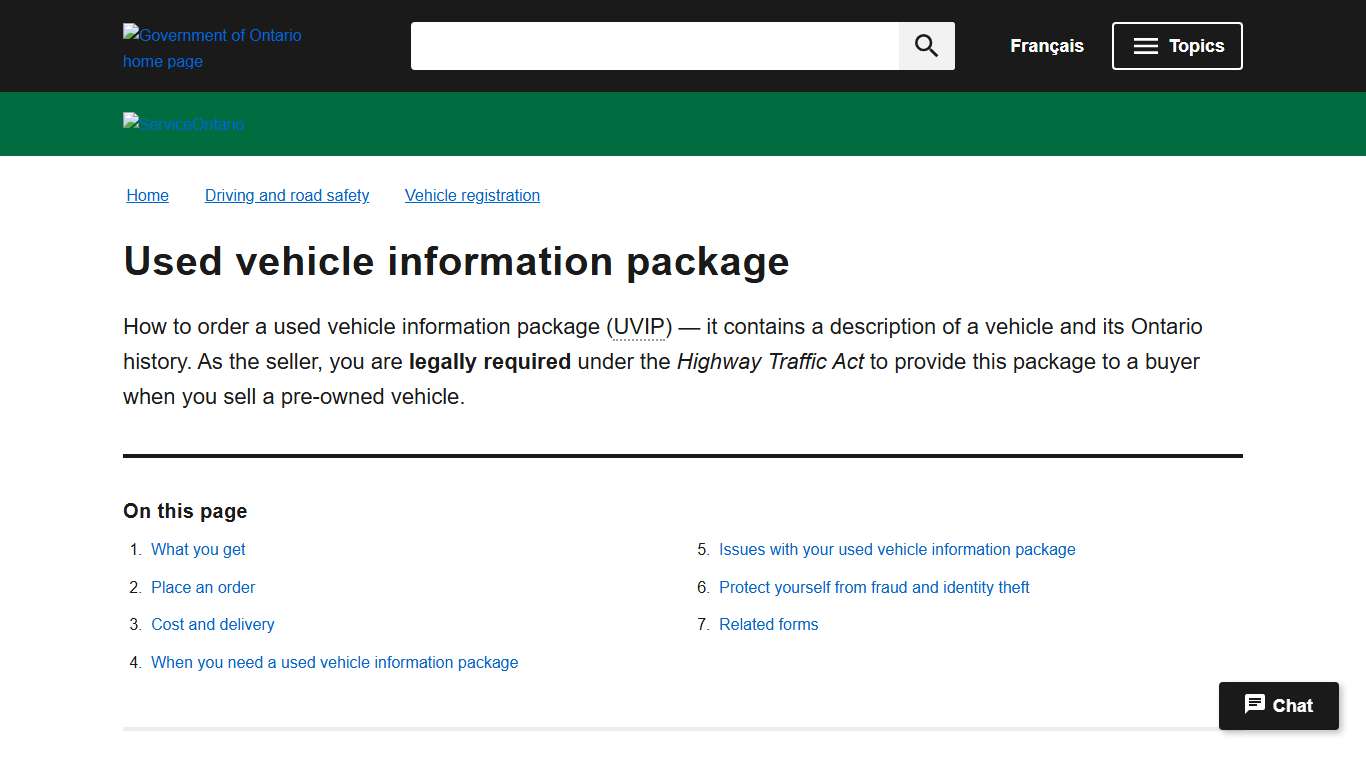Viewport: 1366px width, 768px height.
Task: Open Protect yourself from fraud and identity theft
Action: tap(873, 587)
